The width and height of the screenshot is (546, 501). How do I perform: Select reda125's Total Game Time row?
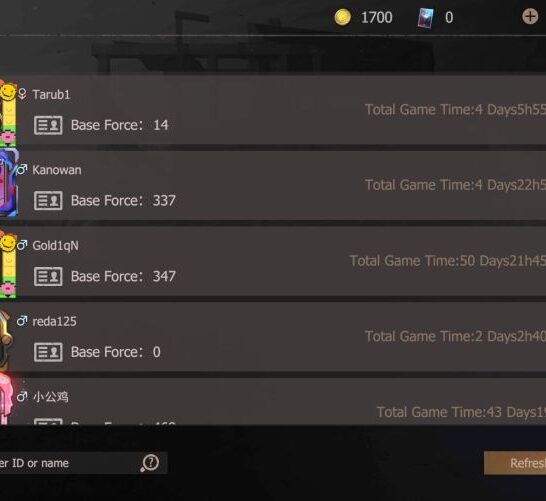[x=455, y=336]
